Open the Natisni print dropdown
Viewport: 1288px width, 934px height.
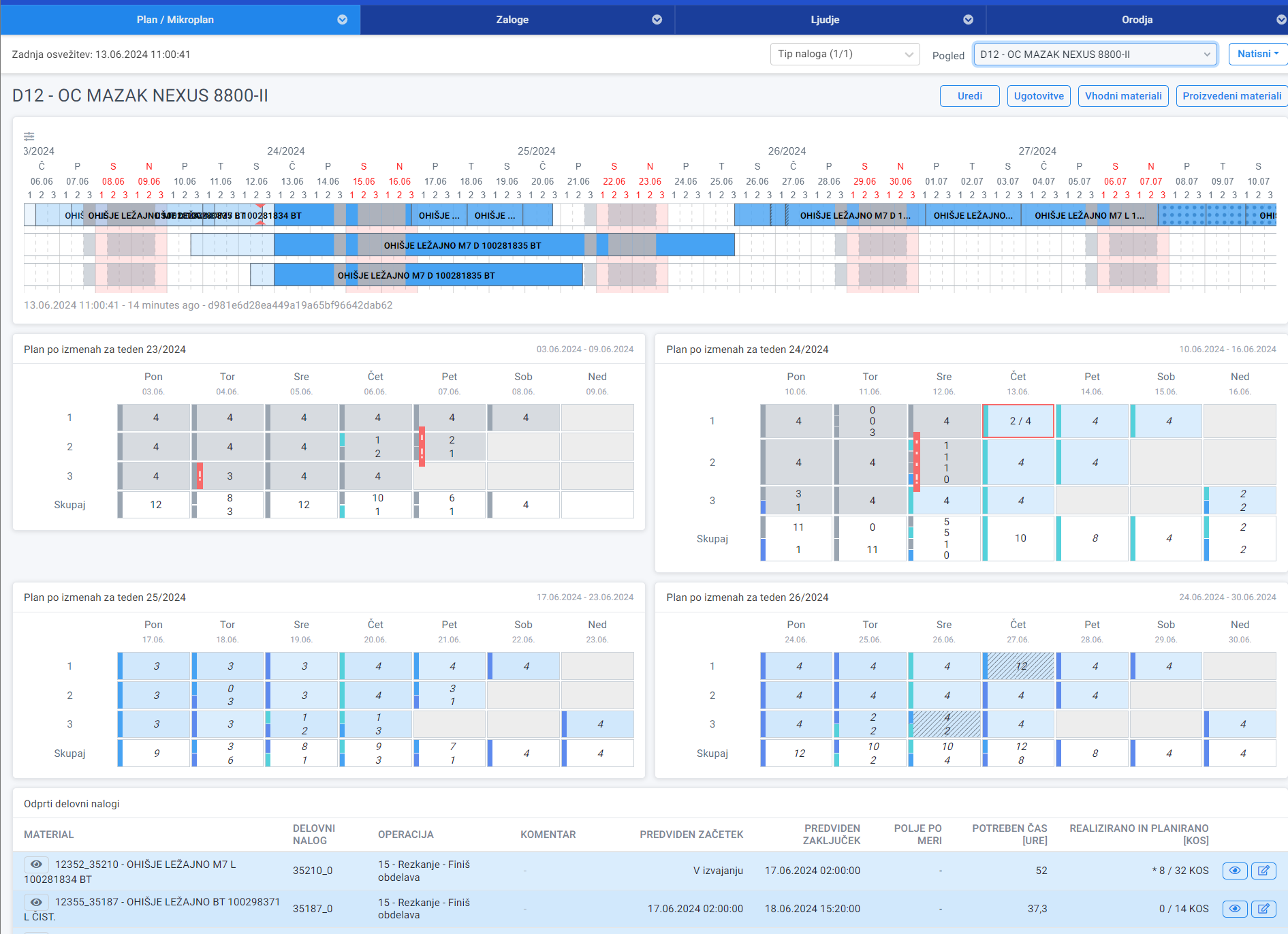1257,54
